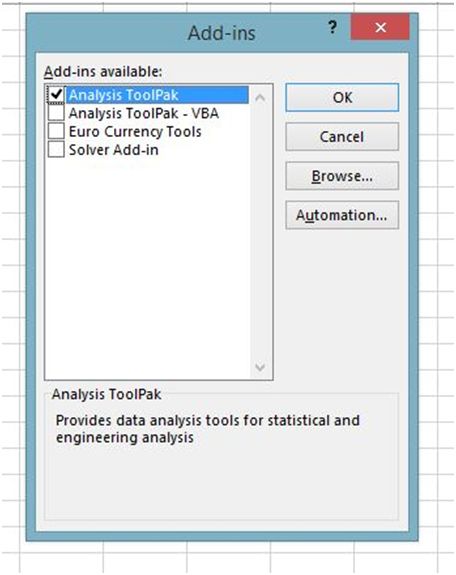Close the Add-ins dialog with the X
This screenshot has height=575, width=456.
pos(380,27)
